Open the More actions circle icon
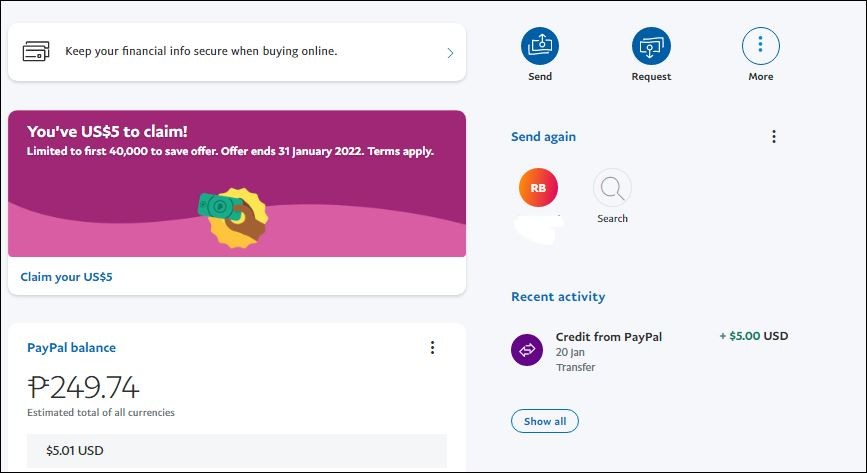 (760, 46)
